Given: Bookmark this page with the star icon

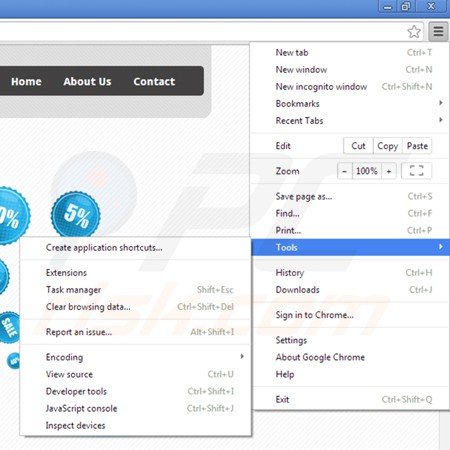Looking at the screenshot, I should tap(414, 32).
